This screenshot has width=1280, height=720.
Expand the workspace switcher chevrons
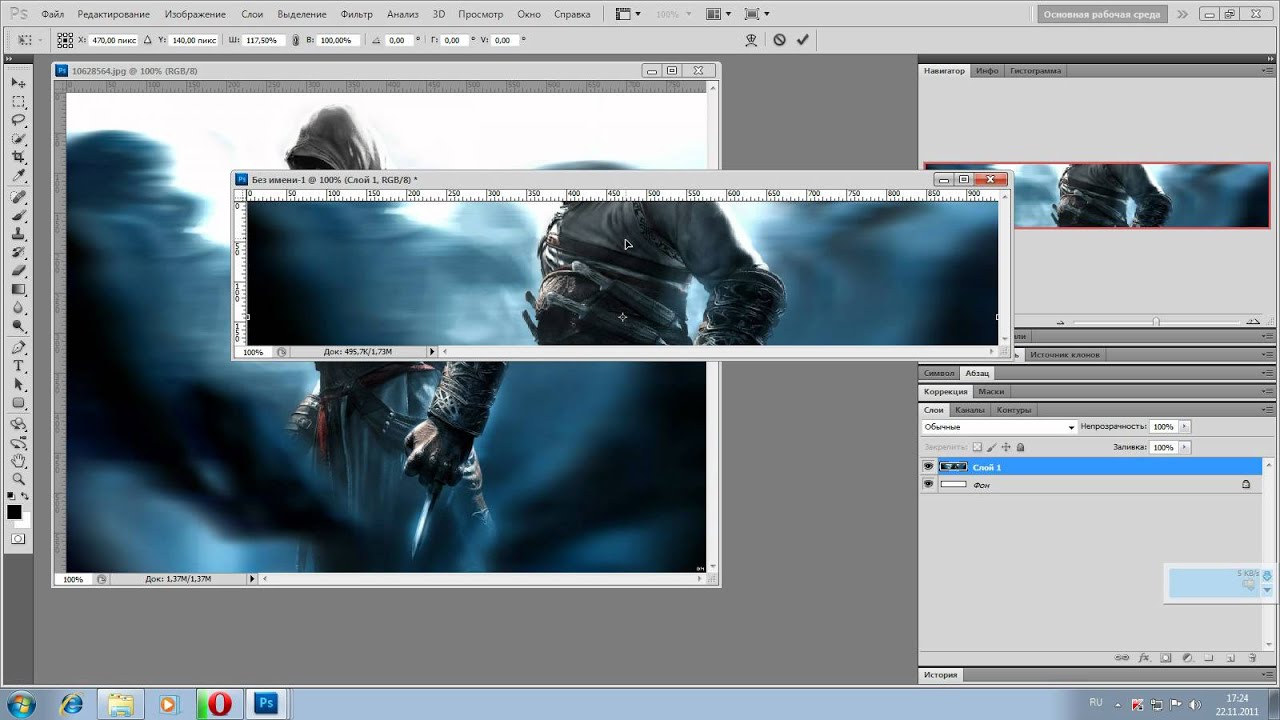1183,14
